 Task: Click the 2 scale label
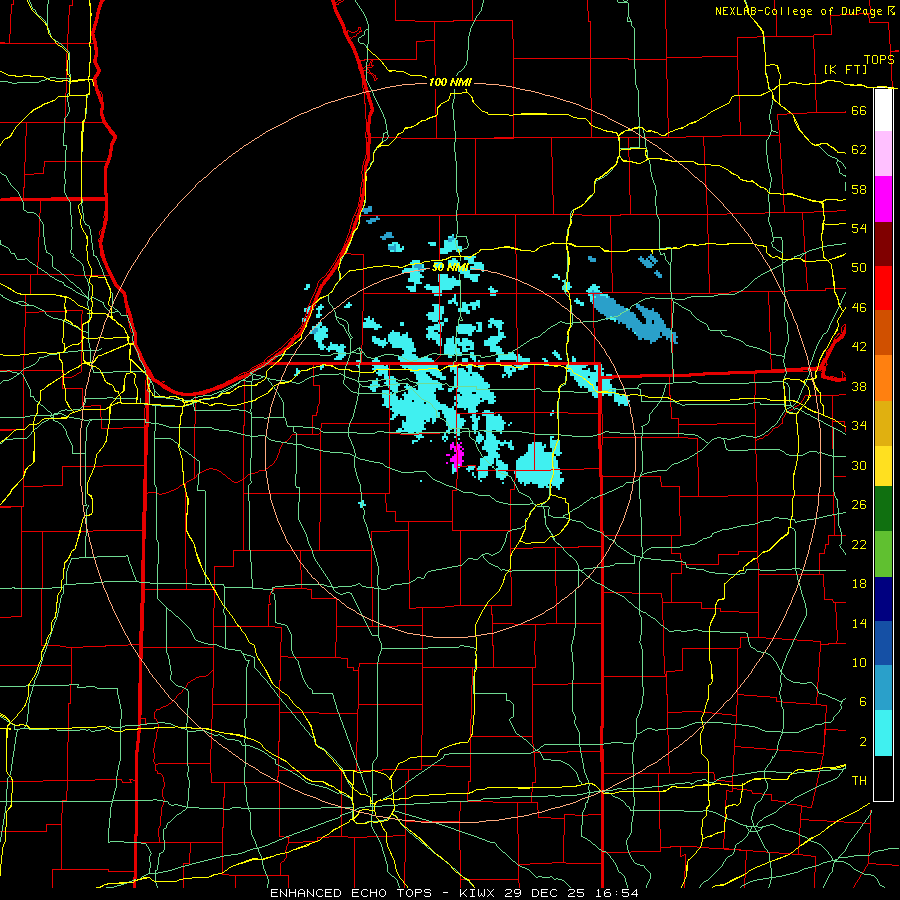point(863,742)
